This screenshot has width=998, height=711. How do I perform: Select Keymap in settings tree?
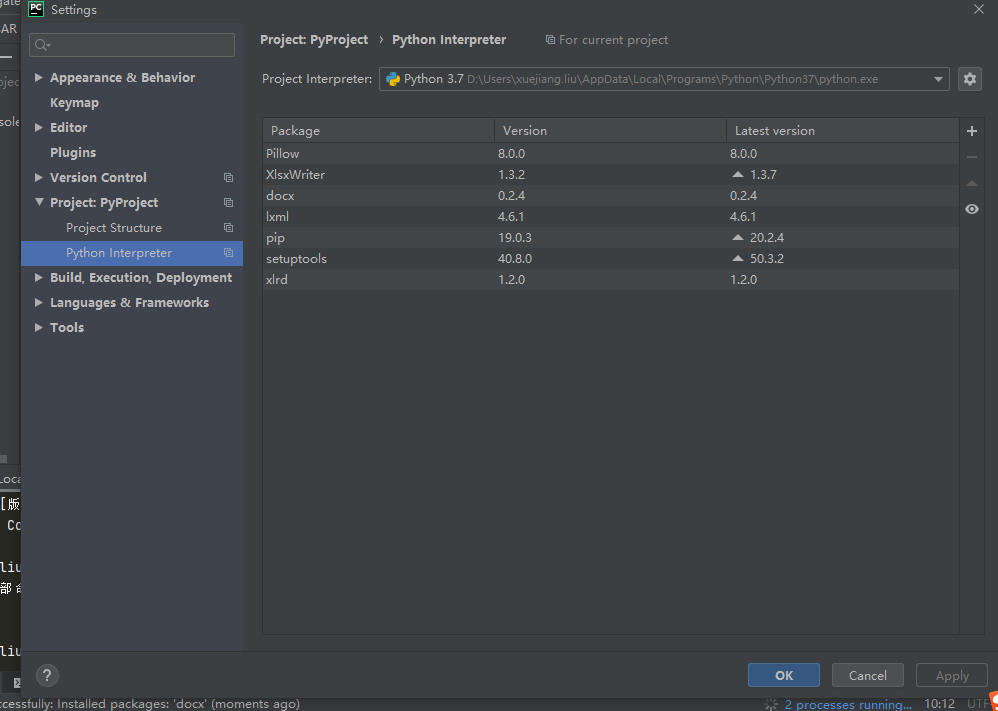pos(74,102)
